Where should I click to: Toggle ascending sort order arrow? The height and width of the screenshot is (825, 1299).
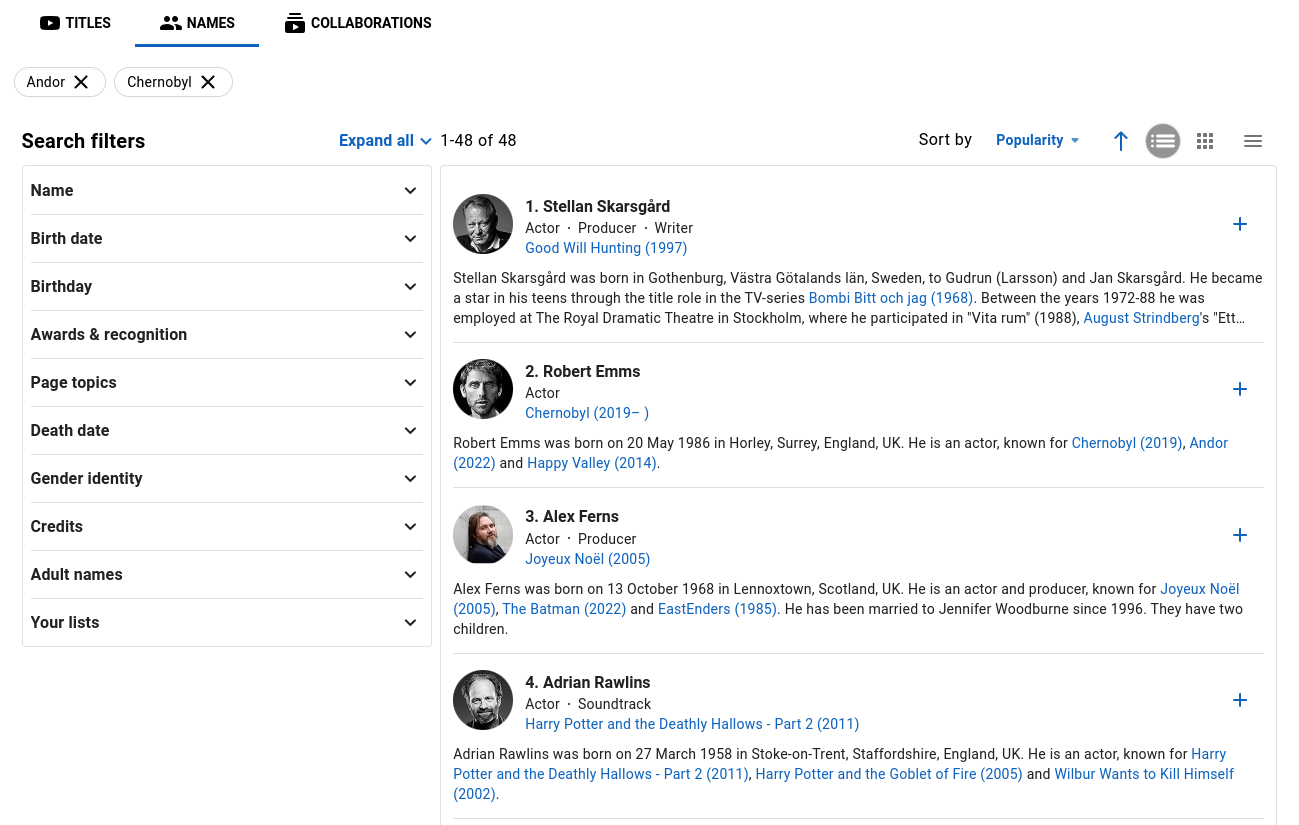pyautogui.click(x=1121, y=141)
